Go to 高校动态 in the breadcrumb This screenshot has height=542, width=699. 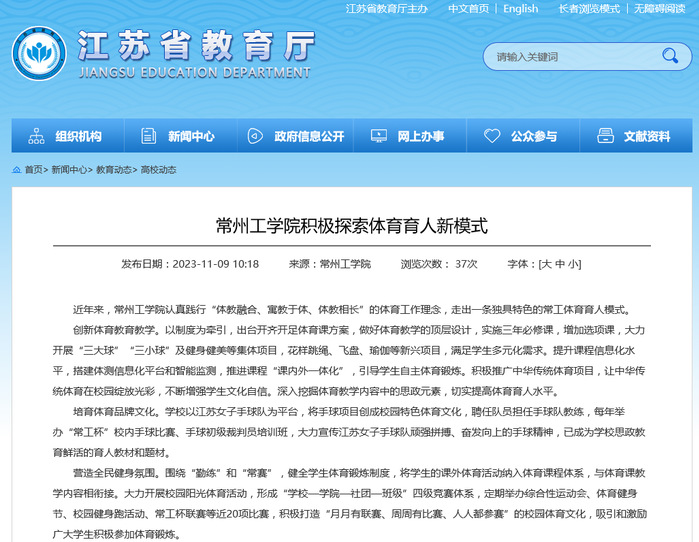click(x=158, y=170)
